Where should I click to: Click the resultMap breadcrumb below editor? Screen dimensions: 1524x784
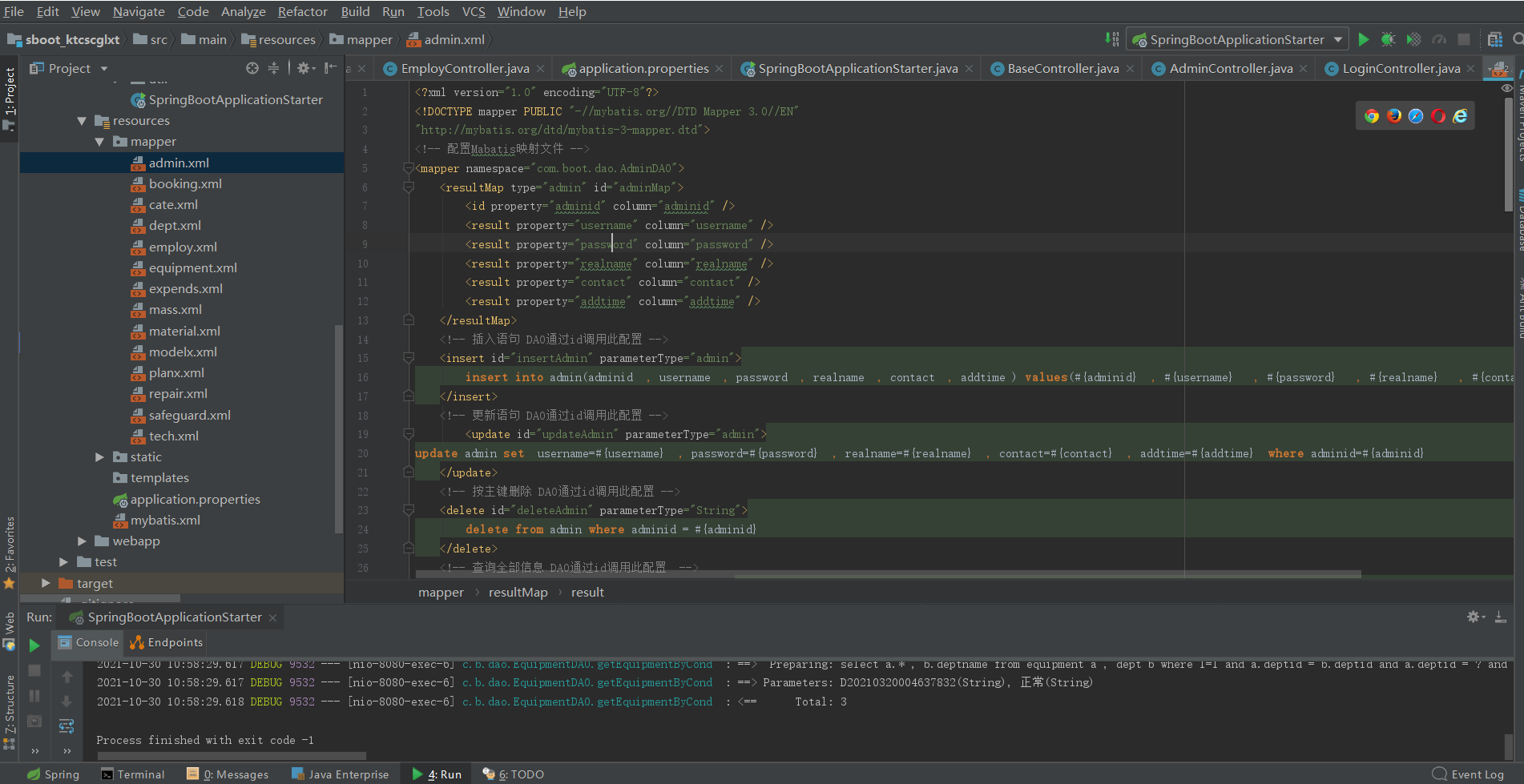[x=518, y=593]
